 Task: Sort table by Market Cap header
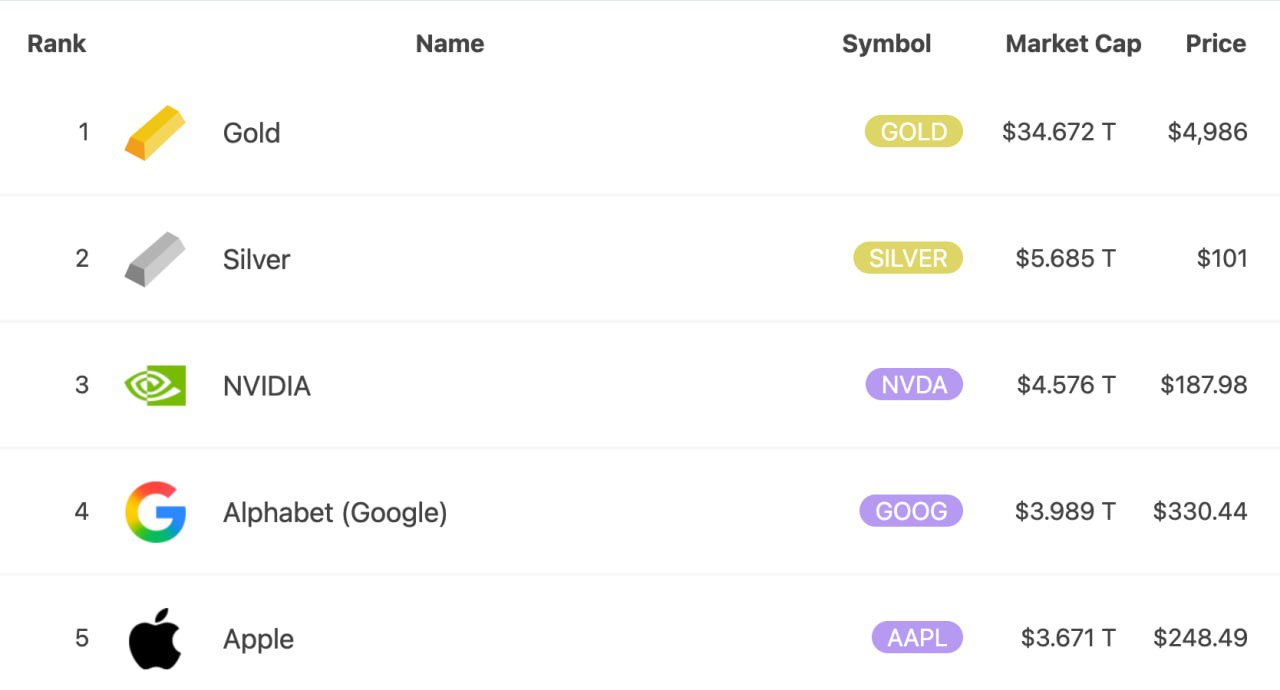pos(1073,44)
